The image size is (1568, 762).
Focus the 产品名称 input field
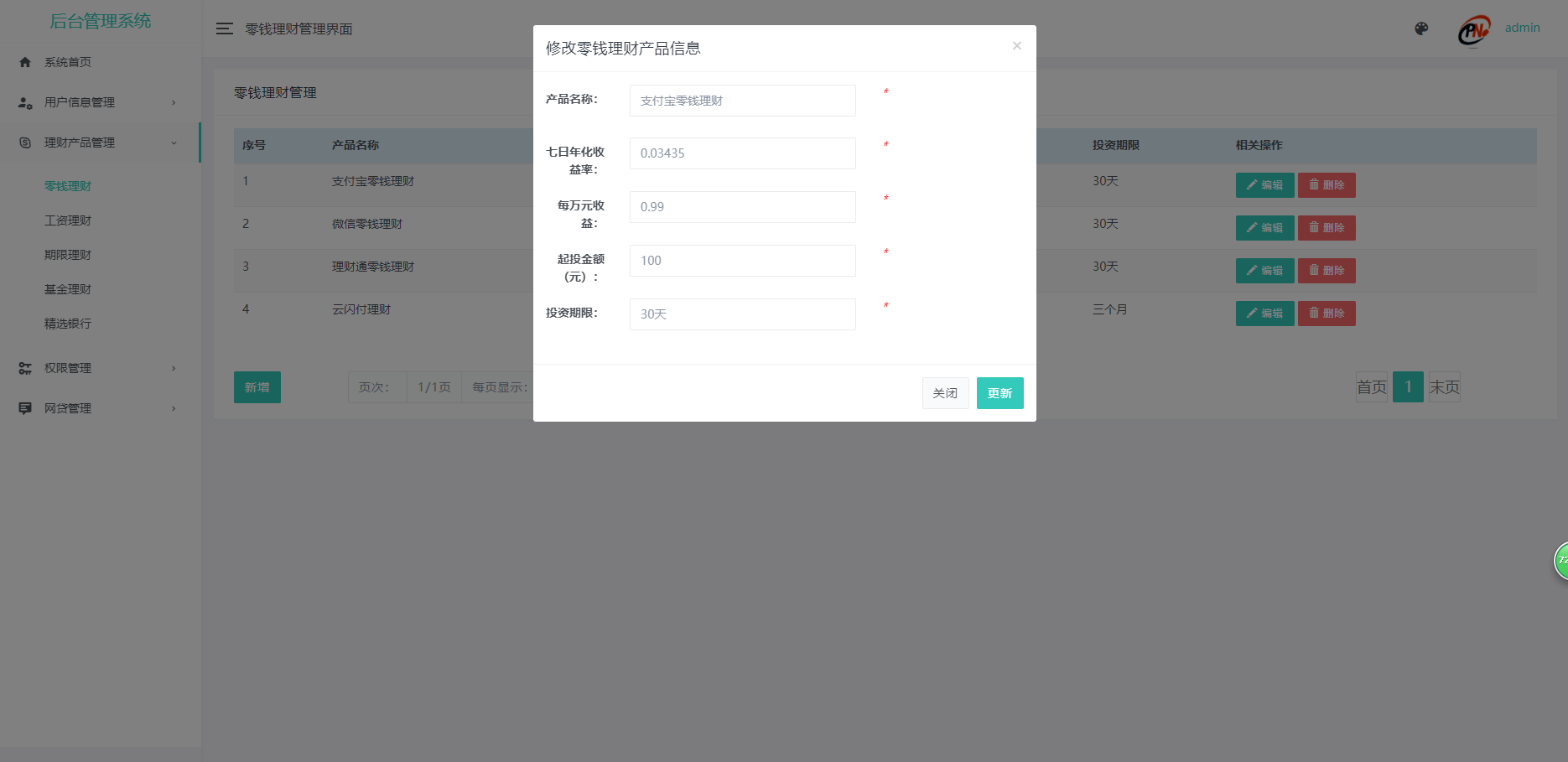tap(742, 101)
